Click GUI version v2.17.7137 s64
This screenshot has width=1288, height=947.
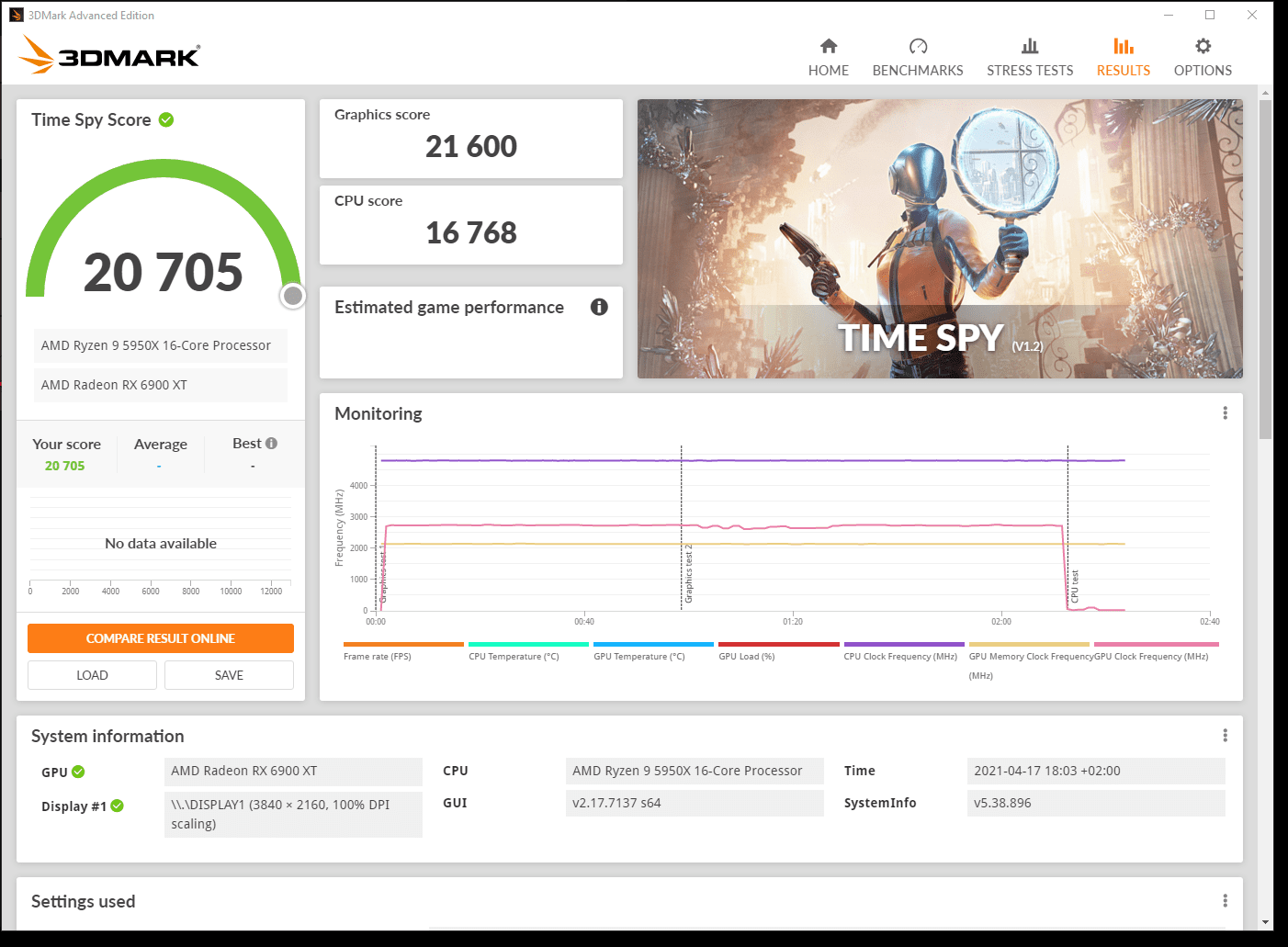tap(695, 803)
